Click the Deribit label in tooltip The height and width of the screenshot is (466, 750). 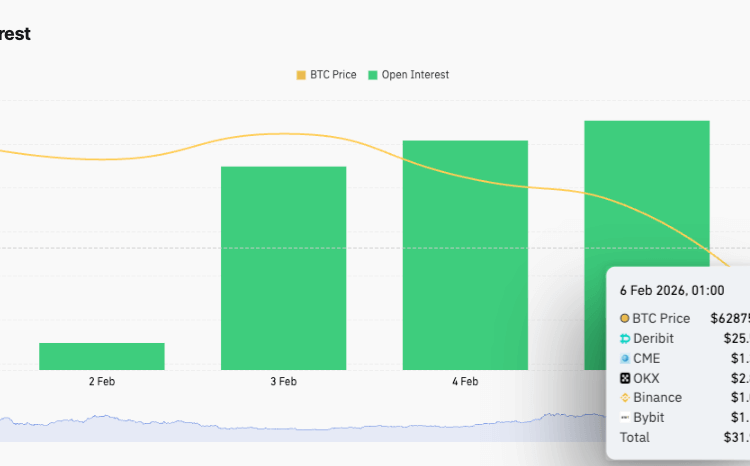653,338
